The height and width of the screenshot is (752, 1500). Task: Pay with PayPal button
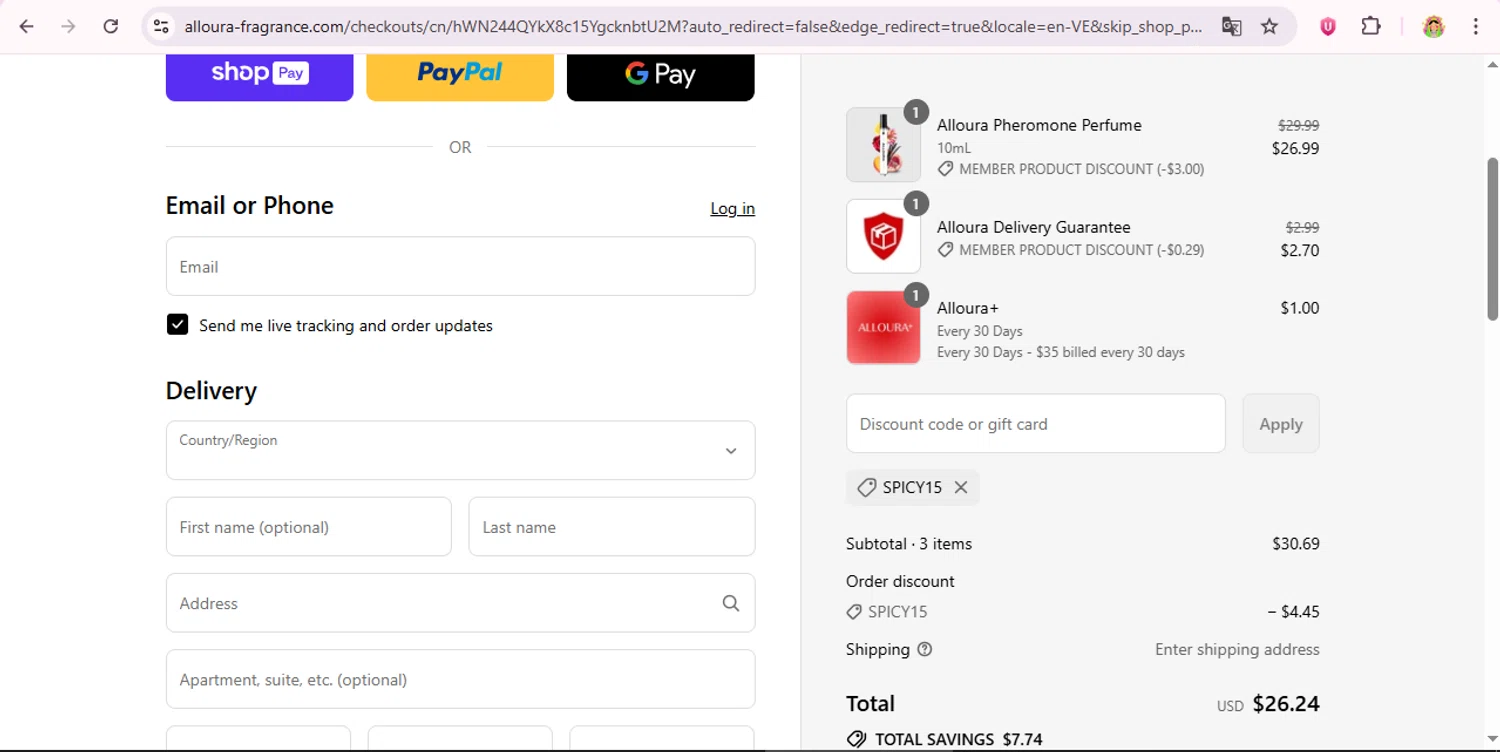pyautogui.click(x=460, y=76)
